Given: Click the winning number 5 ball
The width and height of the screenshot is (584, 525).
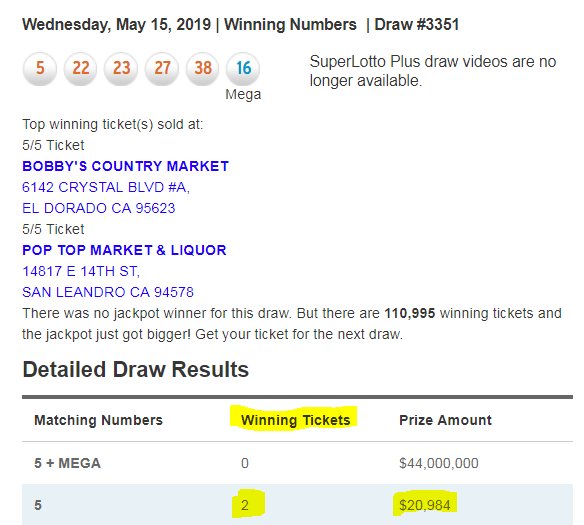Looking at the screenshot, I should (40, 69).
